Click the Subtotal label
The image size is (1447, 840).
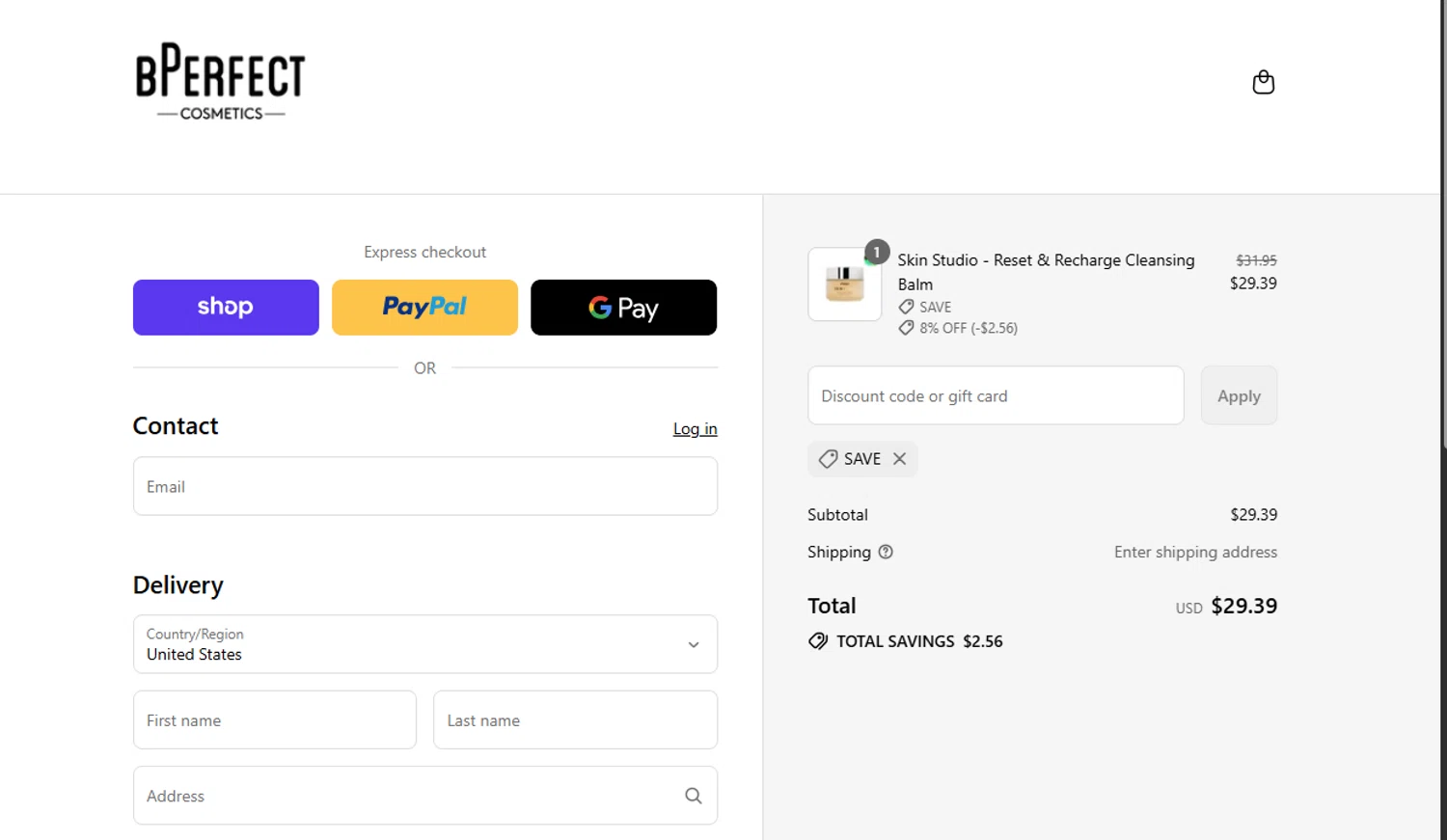click(x=837, y=515)
